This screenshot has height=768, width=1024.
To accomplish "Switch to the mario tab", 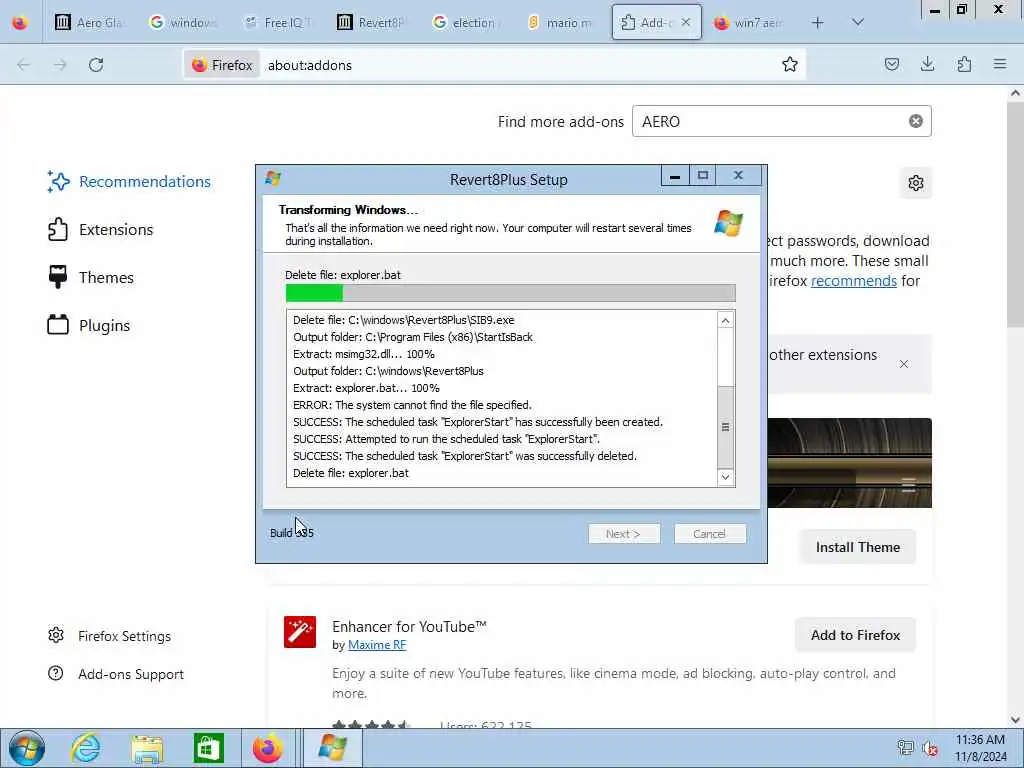I will [560, 23].
